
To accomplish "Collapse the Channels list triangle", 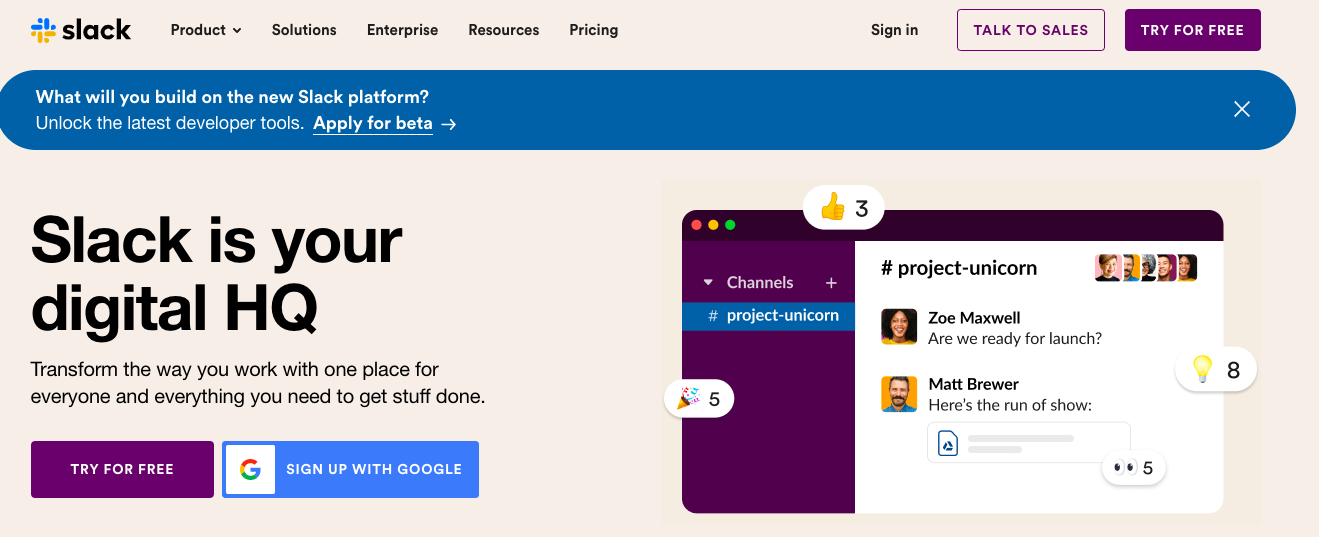I will tap(708, 283).
